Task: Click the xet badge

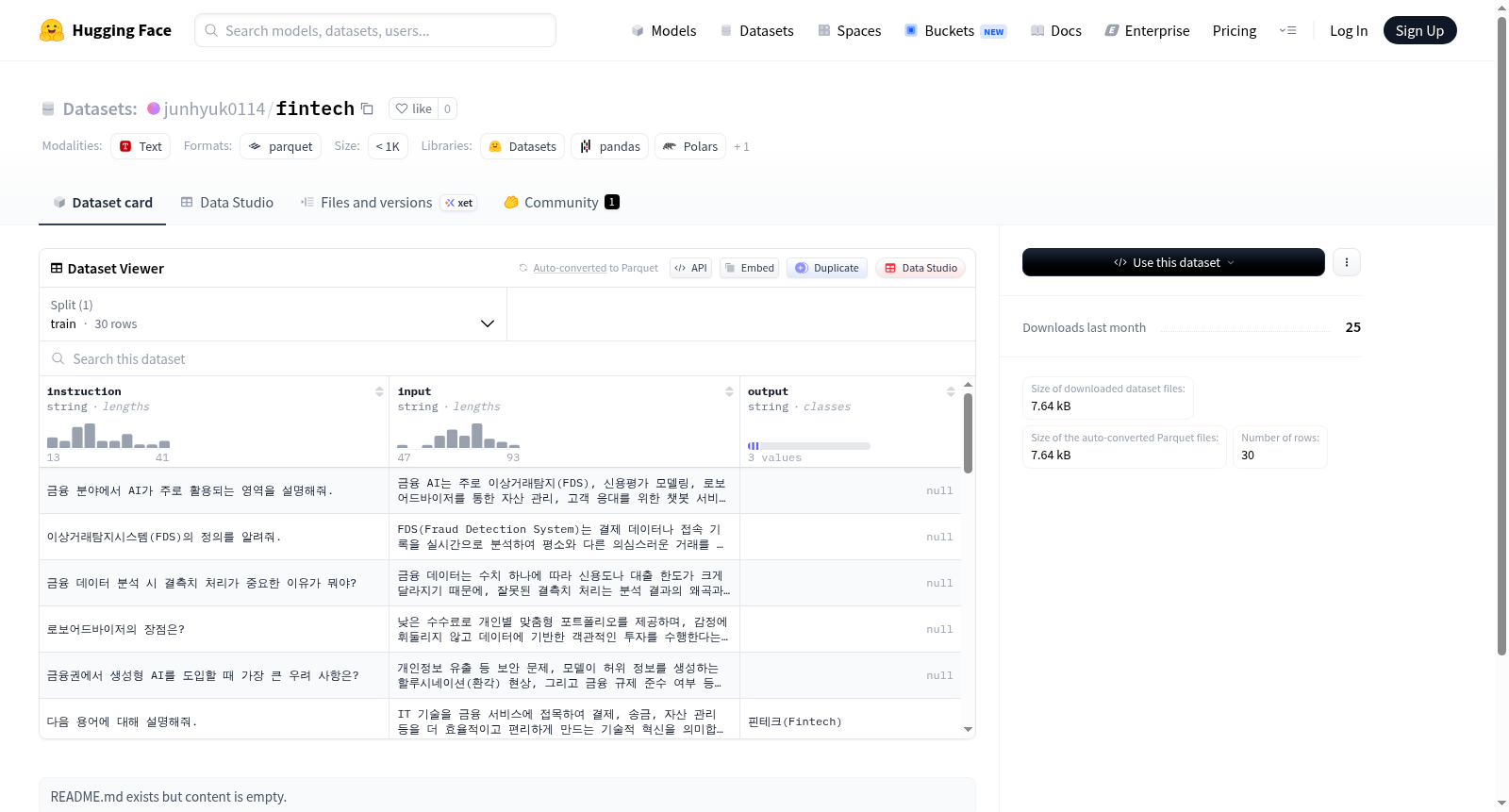Action: [x=459, y=203]
